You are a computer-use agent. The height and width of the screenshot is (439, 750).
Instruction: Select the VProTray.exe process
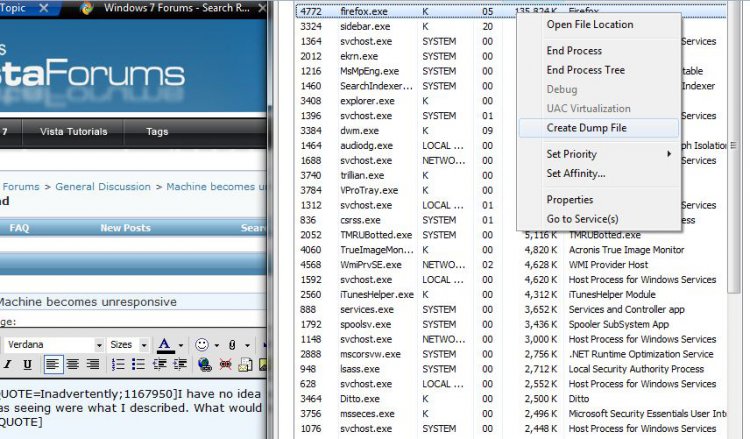[369, 190]
